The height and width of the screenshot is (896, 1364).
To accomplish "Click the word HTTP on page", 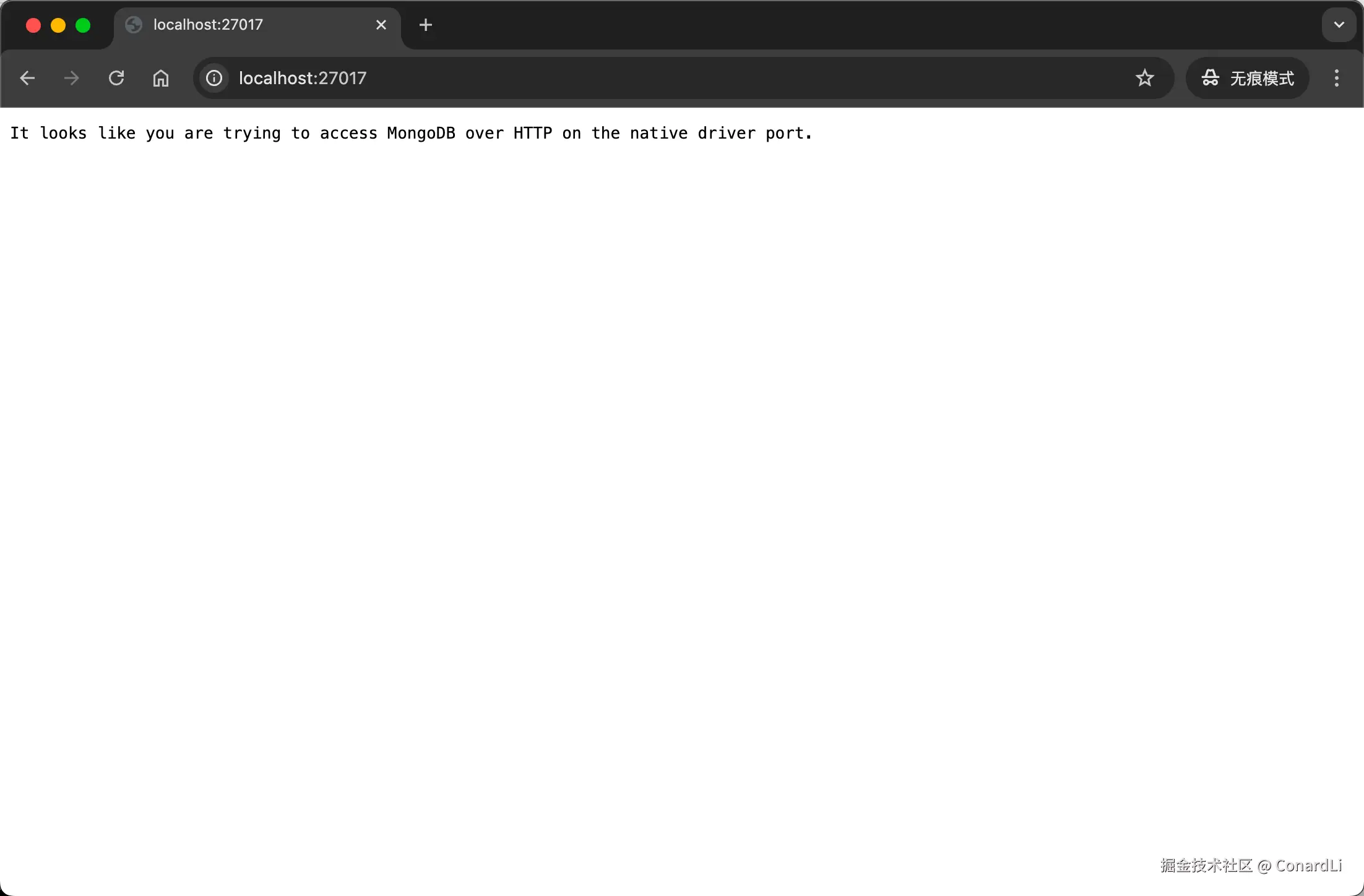I will tap(532, 133).
